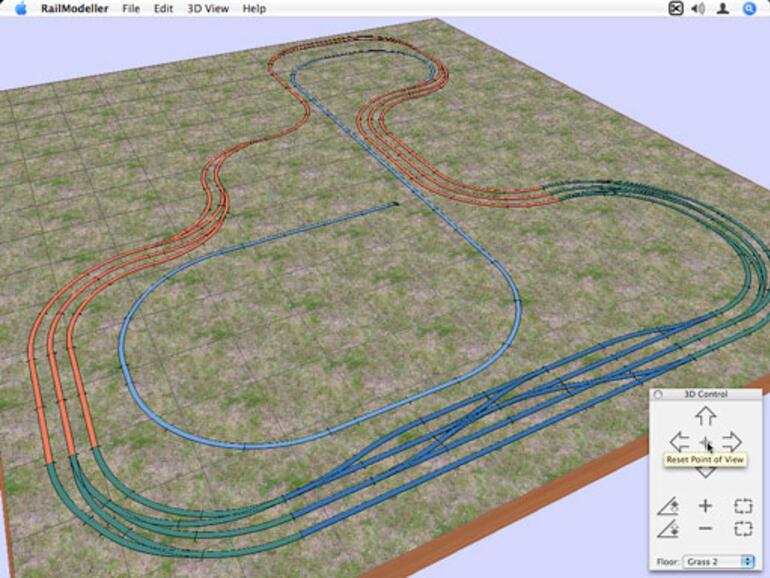The width and height of the screenshot is (770, 578).
Task: Open the 3D View menu
Action: click(x=208, y=8)
